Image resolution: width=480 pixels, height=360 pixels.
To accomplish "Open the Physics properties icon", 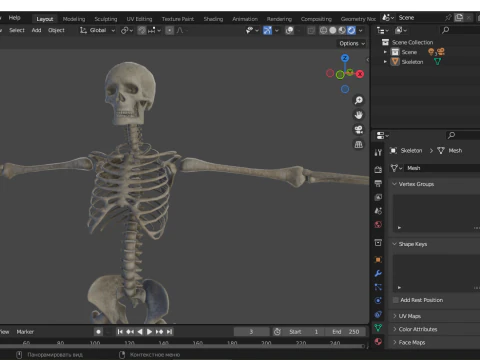I will [x=378, y=301].
